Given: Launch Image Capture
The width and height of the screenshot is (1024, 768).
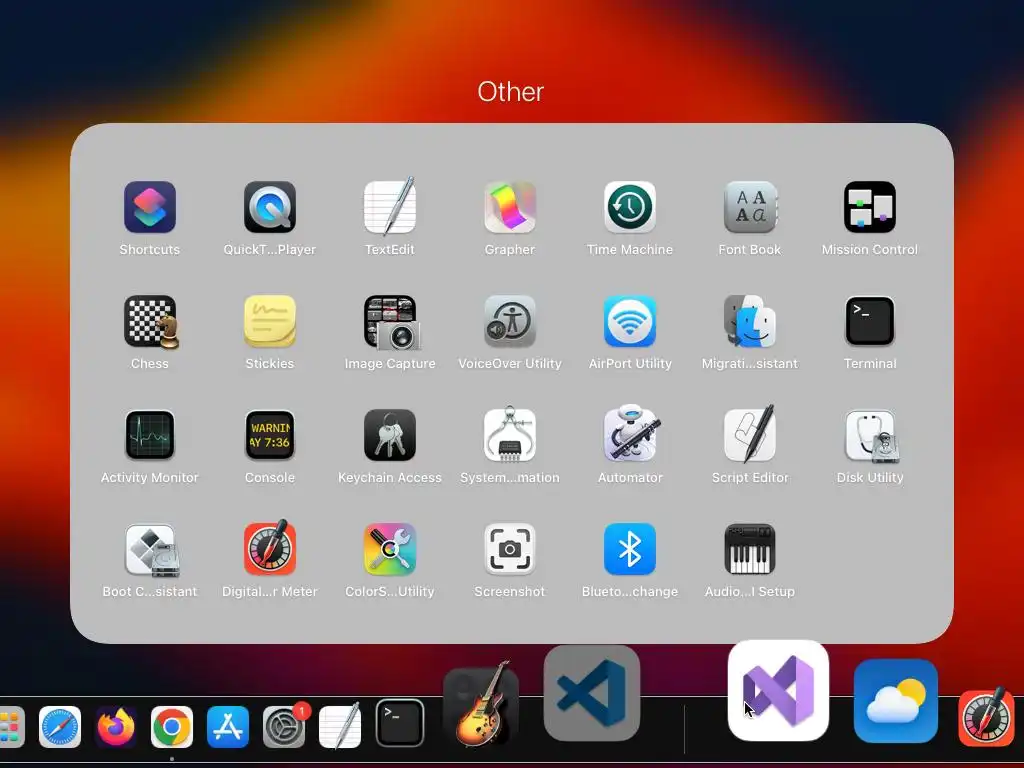Looking at the screenshot, I should (x=391, y=322).
